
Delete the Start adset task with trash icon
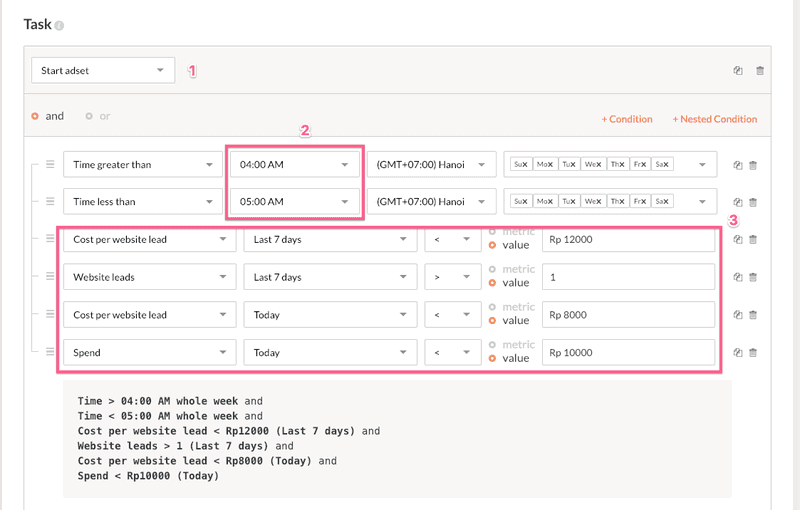tap(760, 70)
